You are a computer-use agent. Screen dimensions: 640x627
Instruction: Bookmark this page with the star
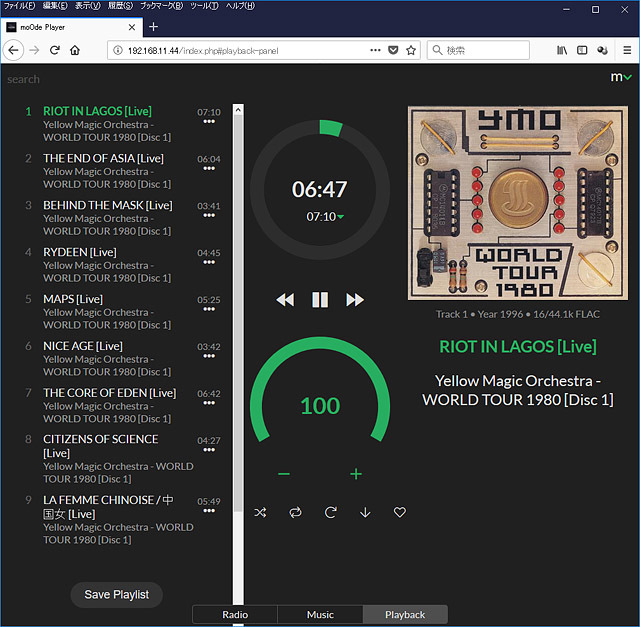coord(411,50)
